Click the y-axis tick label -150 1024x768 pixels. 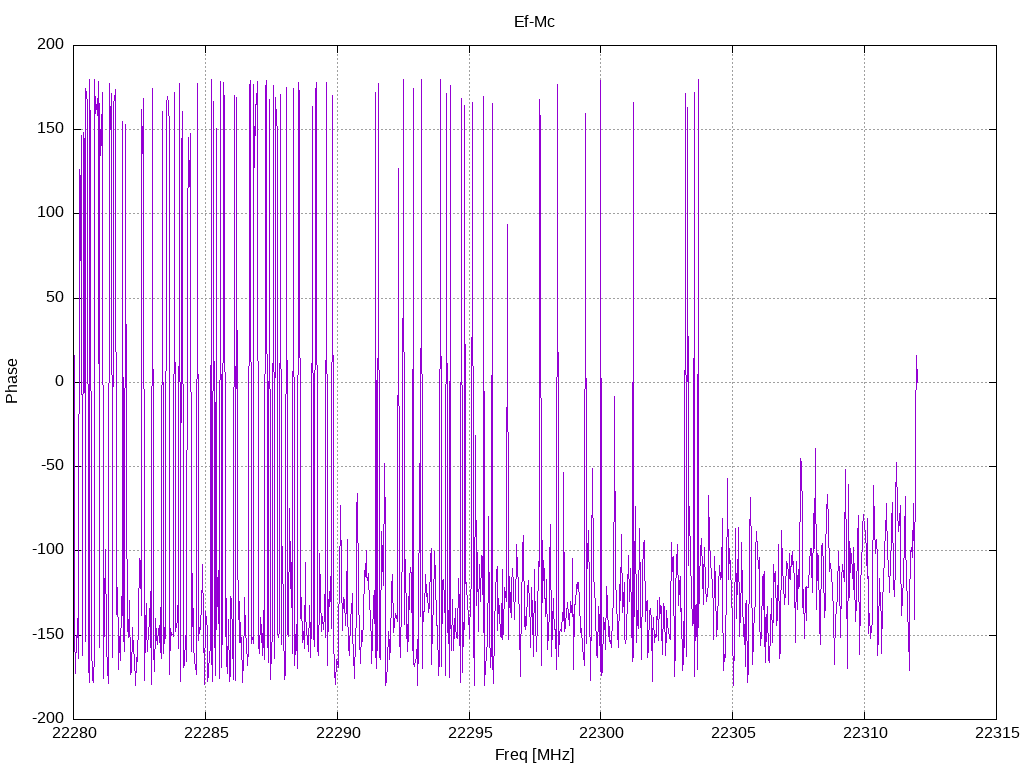tap(48, 634)
